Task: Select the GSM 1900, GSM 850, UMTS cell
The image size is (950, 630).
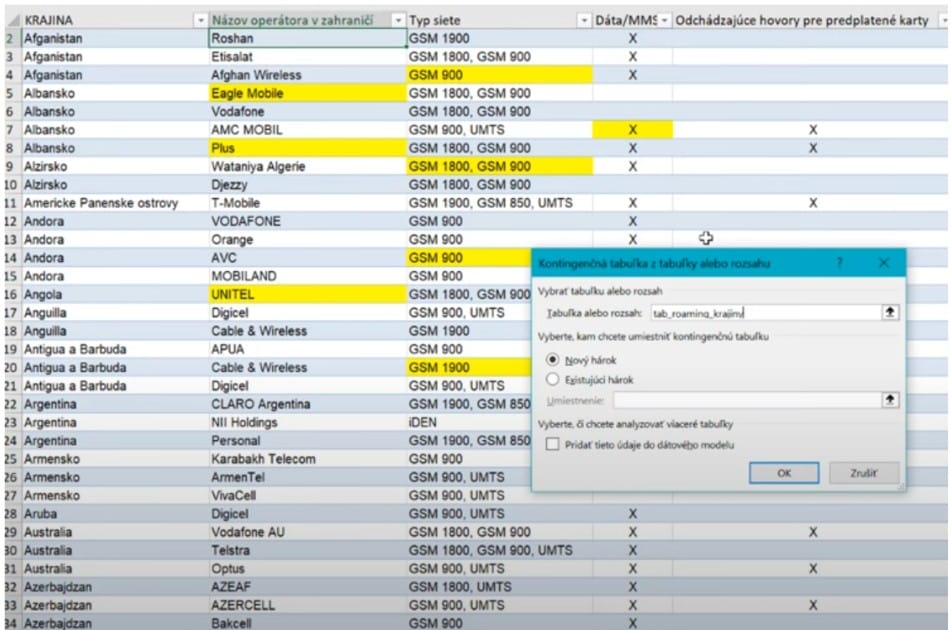Action: tap(500, 203)
